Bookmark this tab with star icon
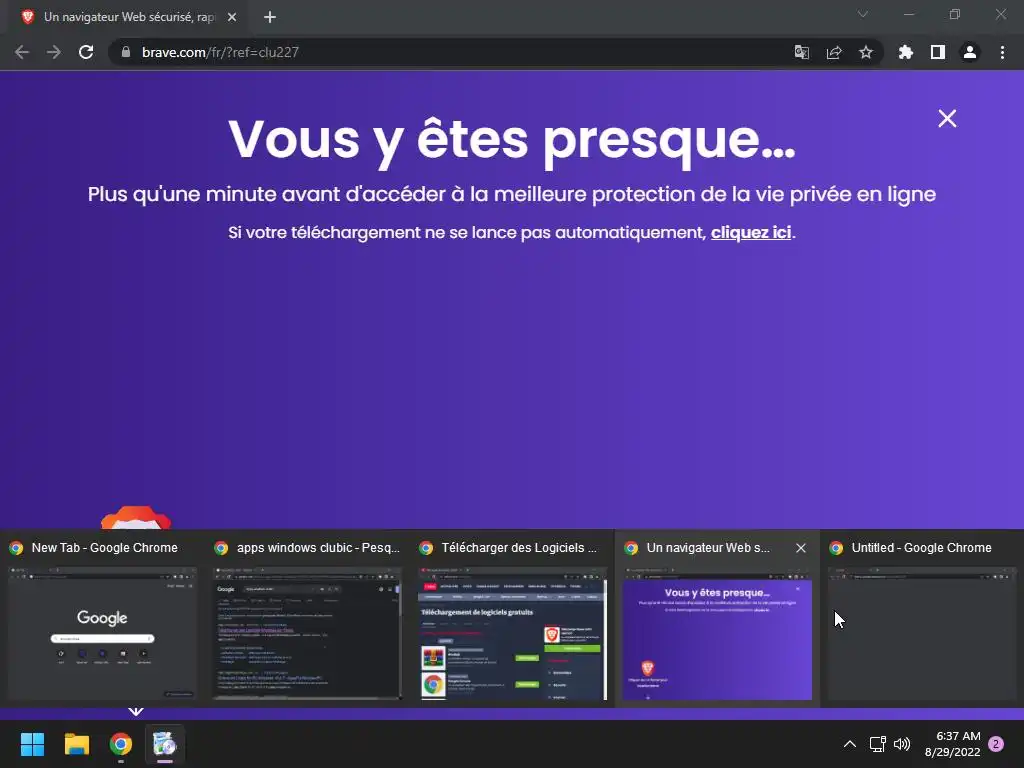The width and height of the screenshot is (1024, 768). click(x=866, y=52)
